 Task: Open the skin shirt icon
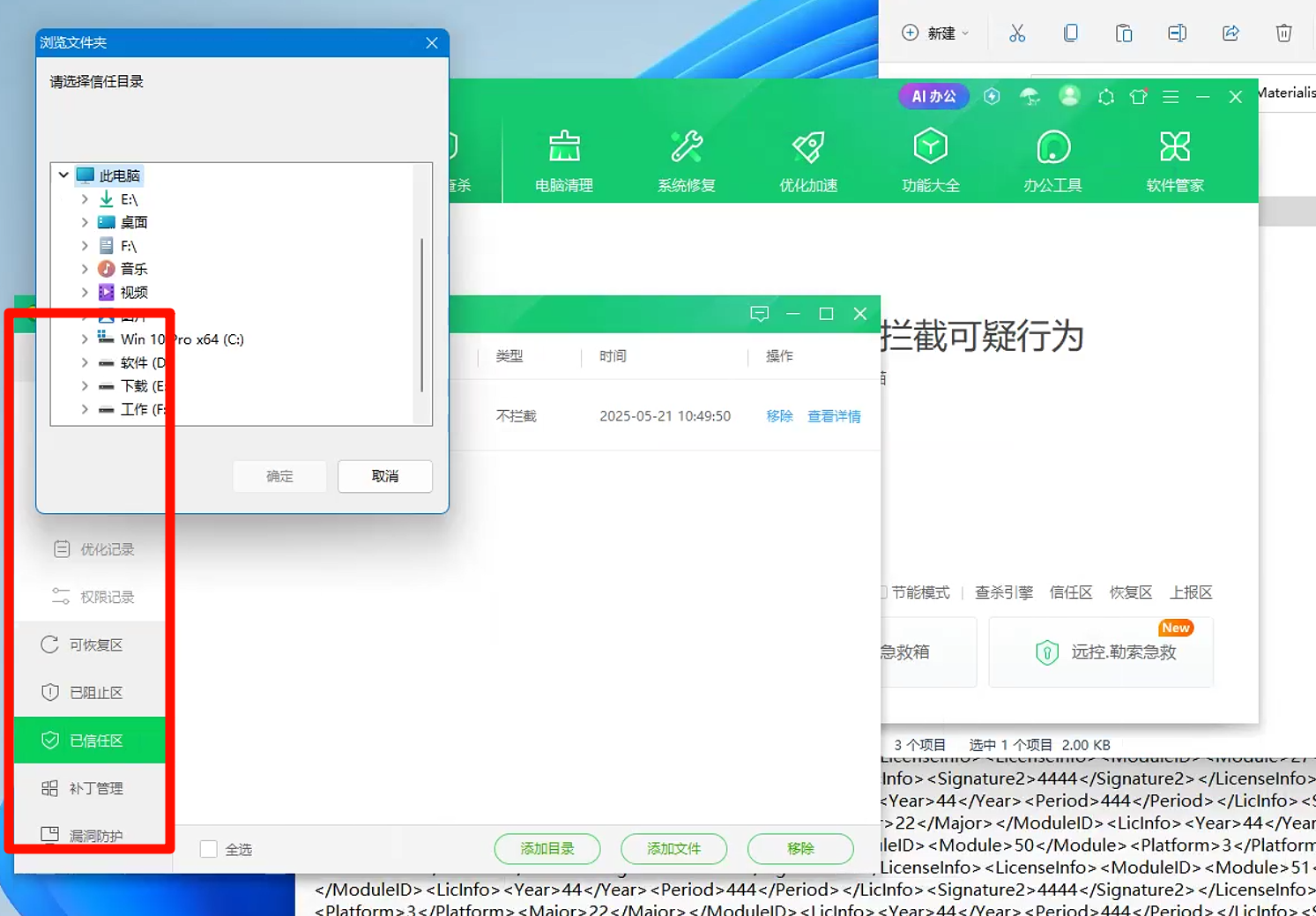[x=1138, y=97]
